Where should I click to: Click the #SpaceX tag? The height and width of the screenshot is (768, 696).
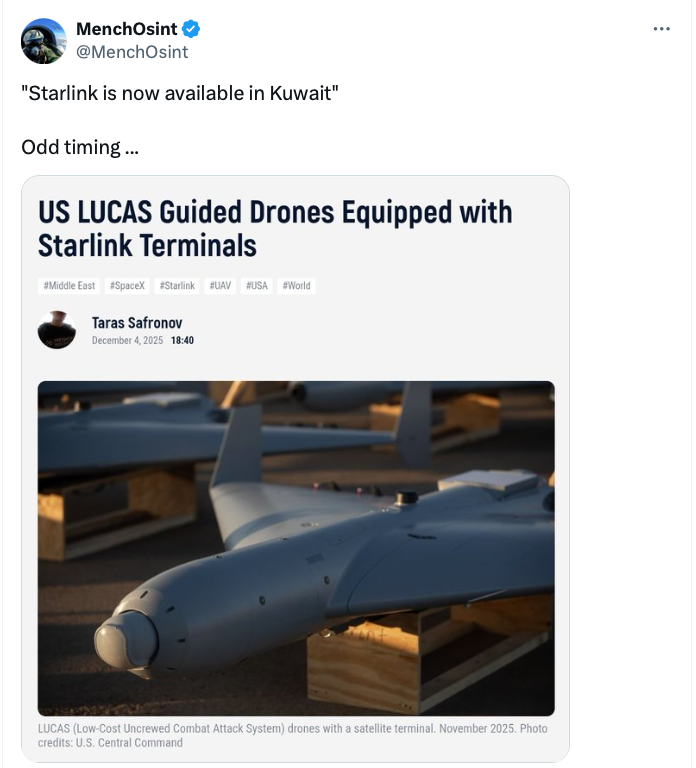128,286
